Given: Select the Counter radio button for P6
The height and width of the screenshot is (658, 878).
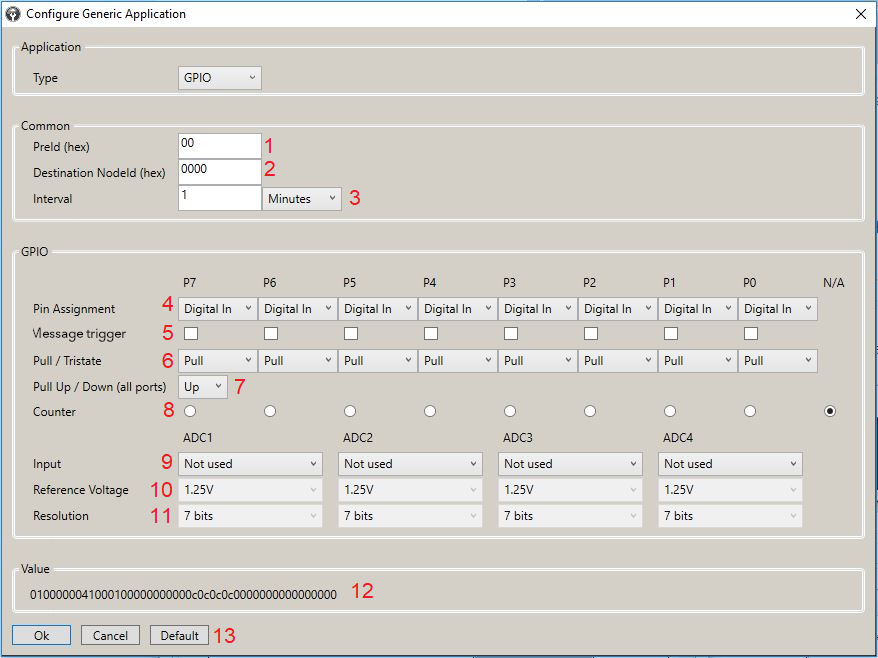Looking at the screenshot, I should coord(270,412).
